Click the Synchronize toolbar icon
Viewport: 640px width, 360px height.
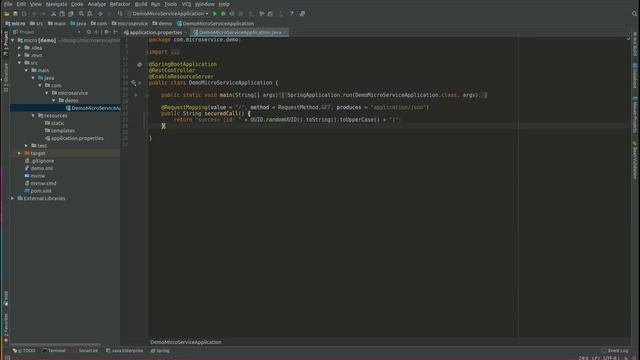[24, 14]
